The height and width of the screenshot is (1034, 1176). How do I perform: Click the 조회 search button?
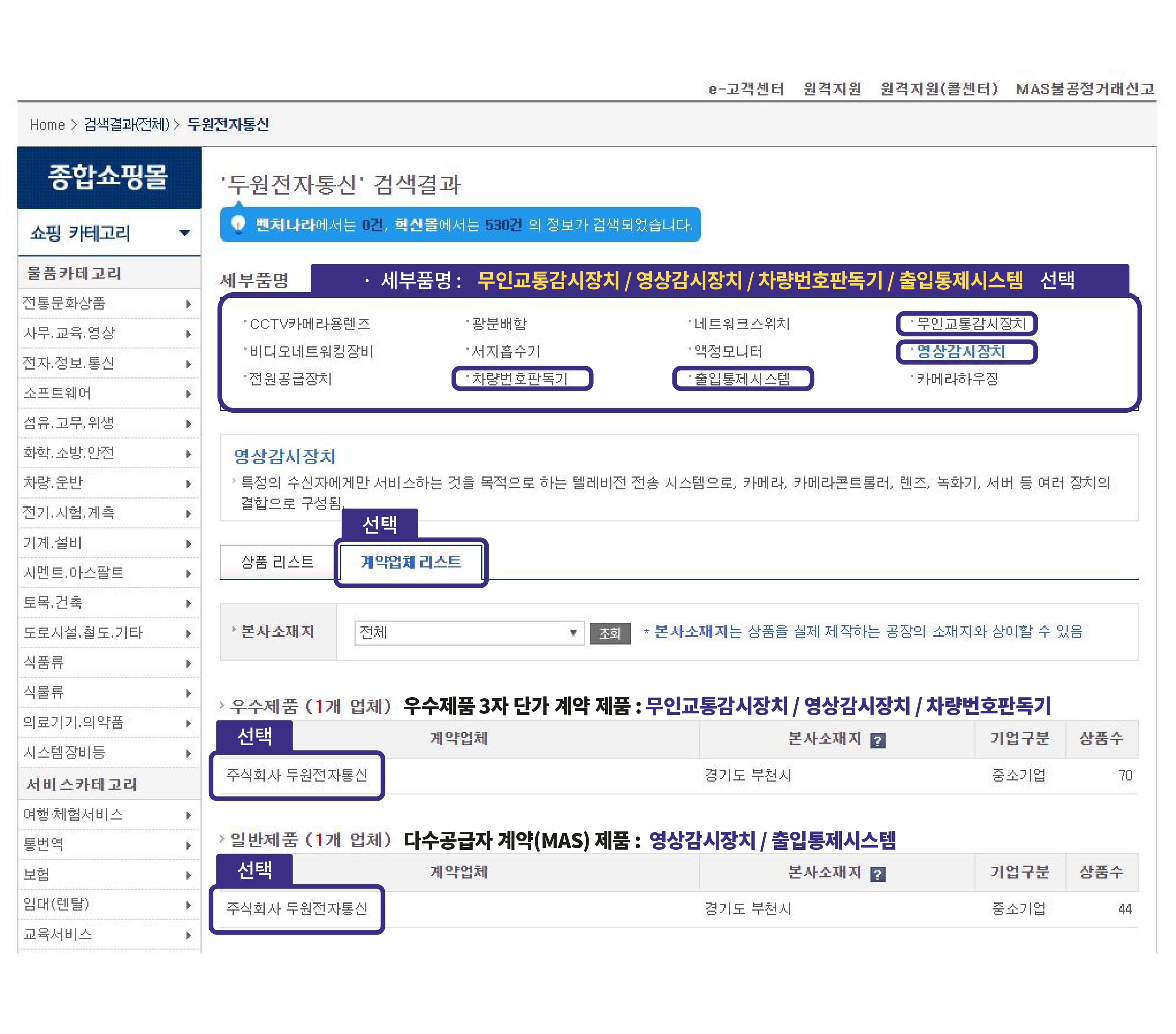click(x=610, y=633)
